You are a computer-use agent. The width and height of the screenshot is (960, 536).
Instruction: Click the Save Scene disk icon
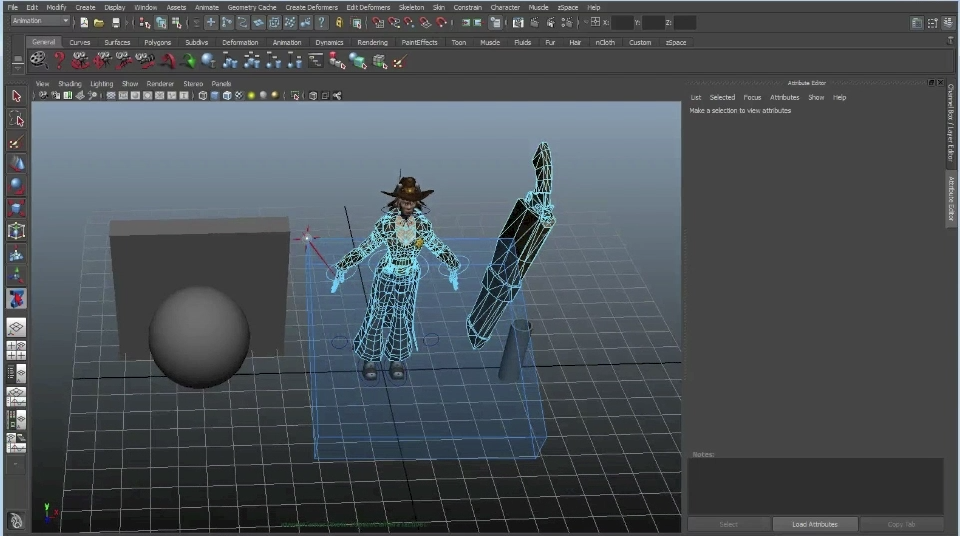tap(115, 23)
